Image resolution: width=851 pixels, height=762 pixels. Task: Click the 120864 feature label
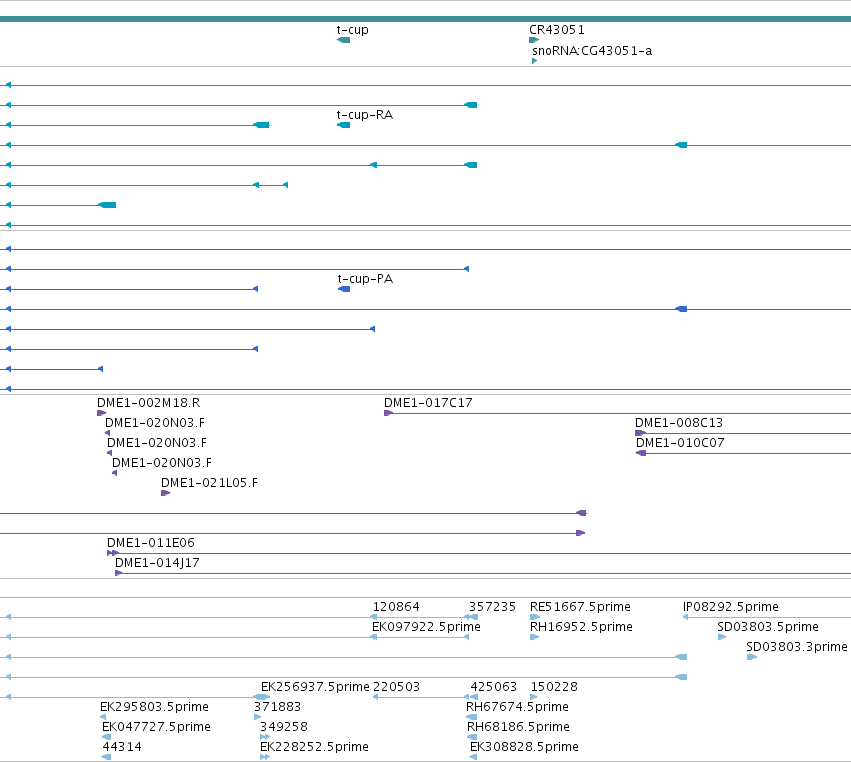point(396,607)
